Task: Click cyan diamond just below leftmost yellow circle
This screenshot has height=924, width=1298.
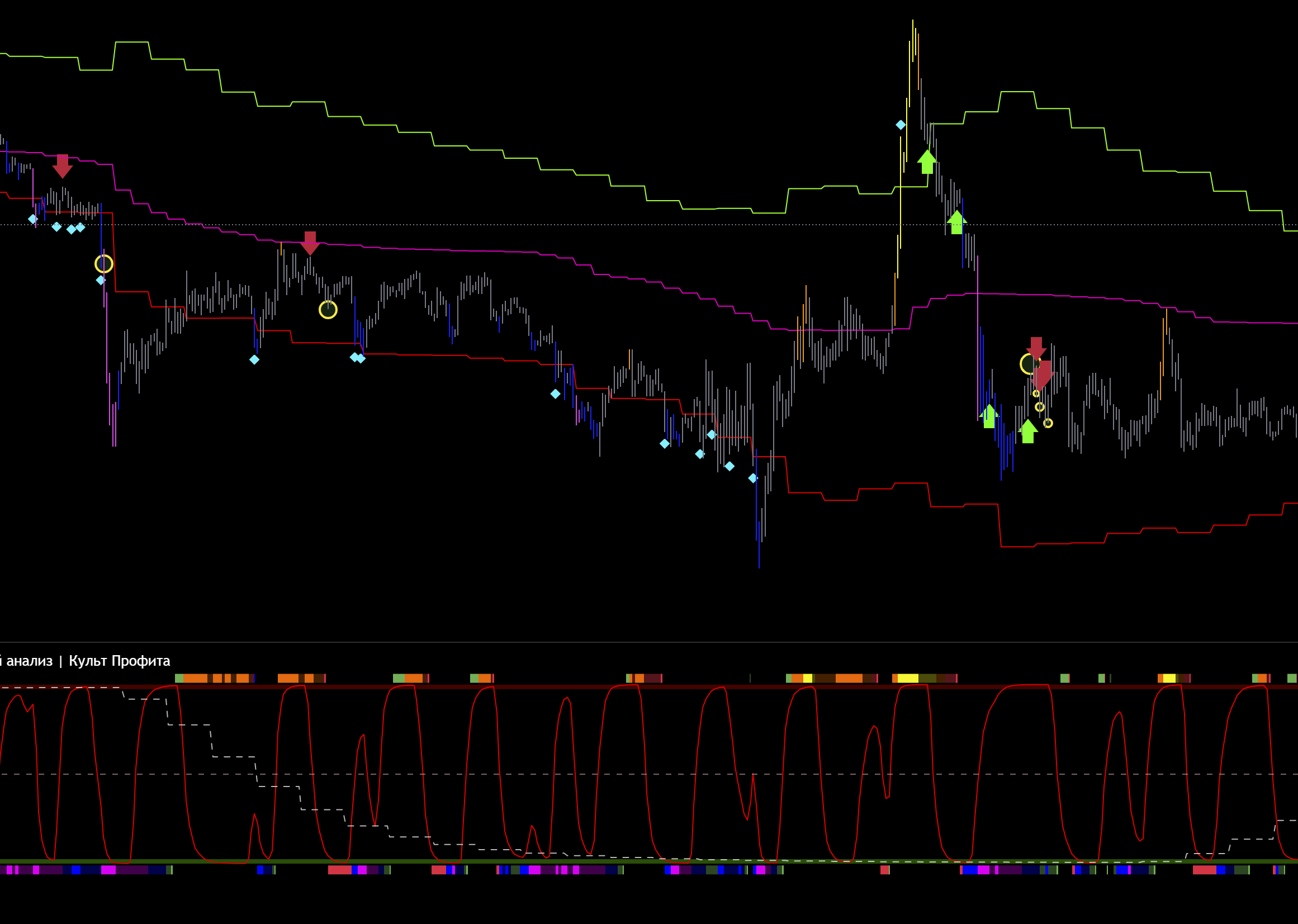Action: click(x=101, y=280)
